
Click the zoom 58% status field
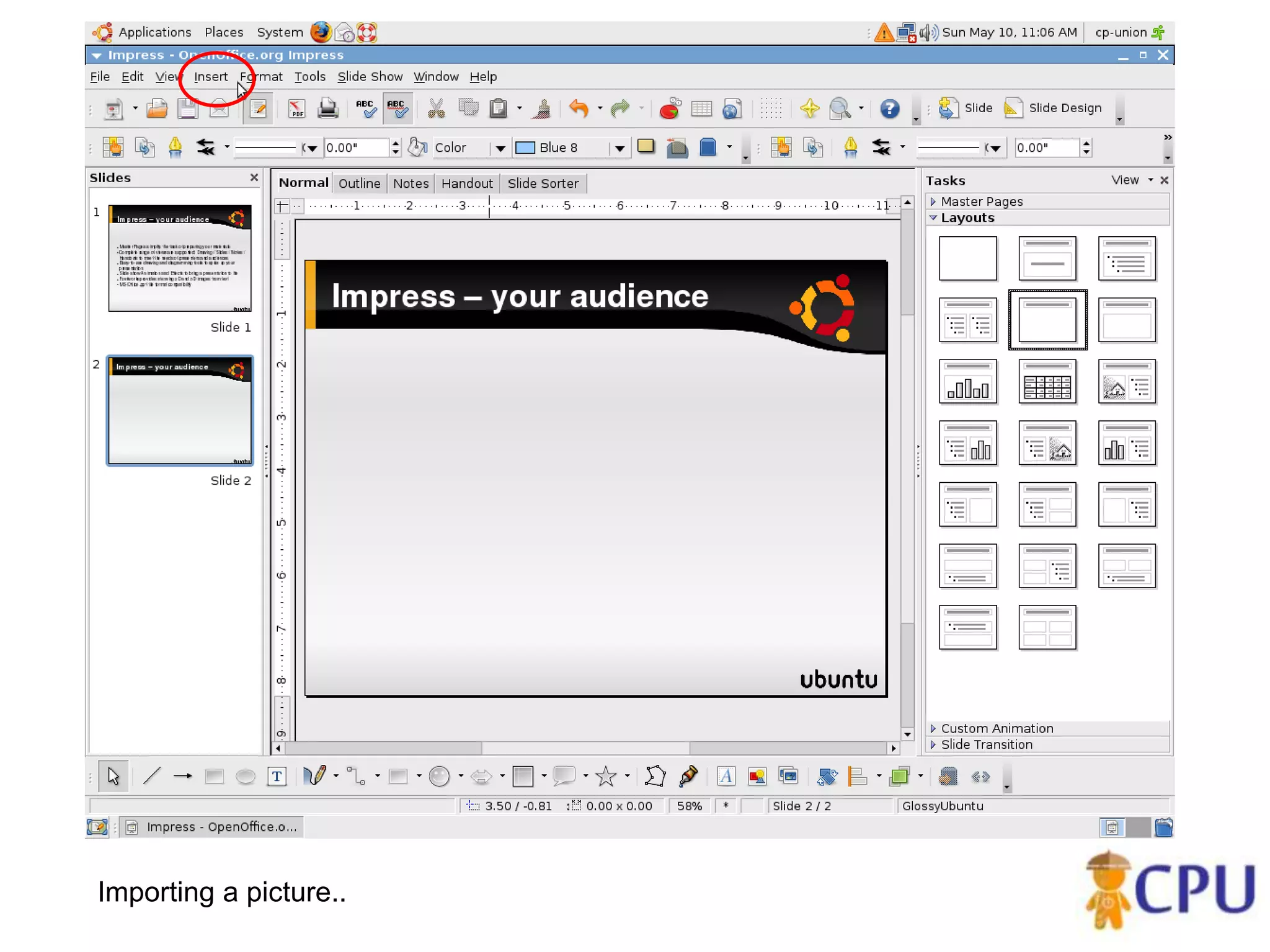coord(689,806)
